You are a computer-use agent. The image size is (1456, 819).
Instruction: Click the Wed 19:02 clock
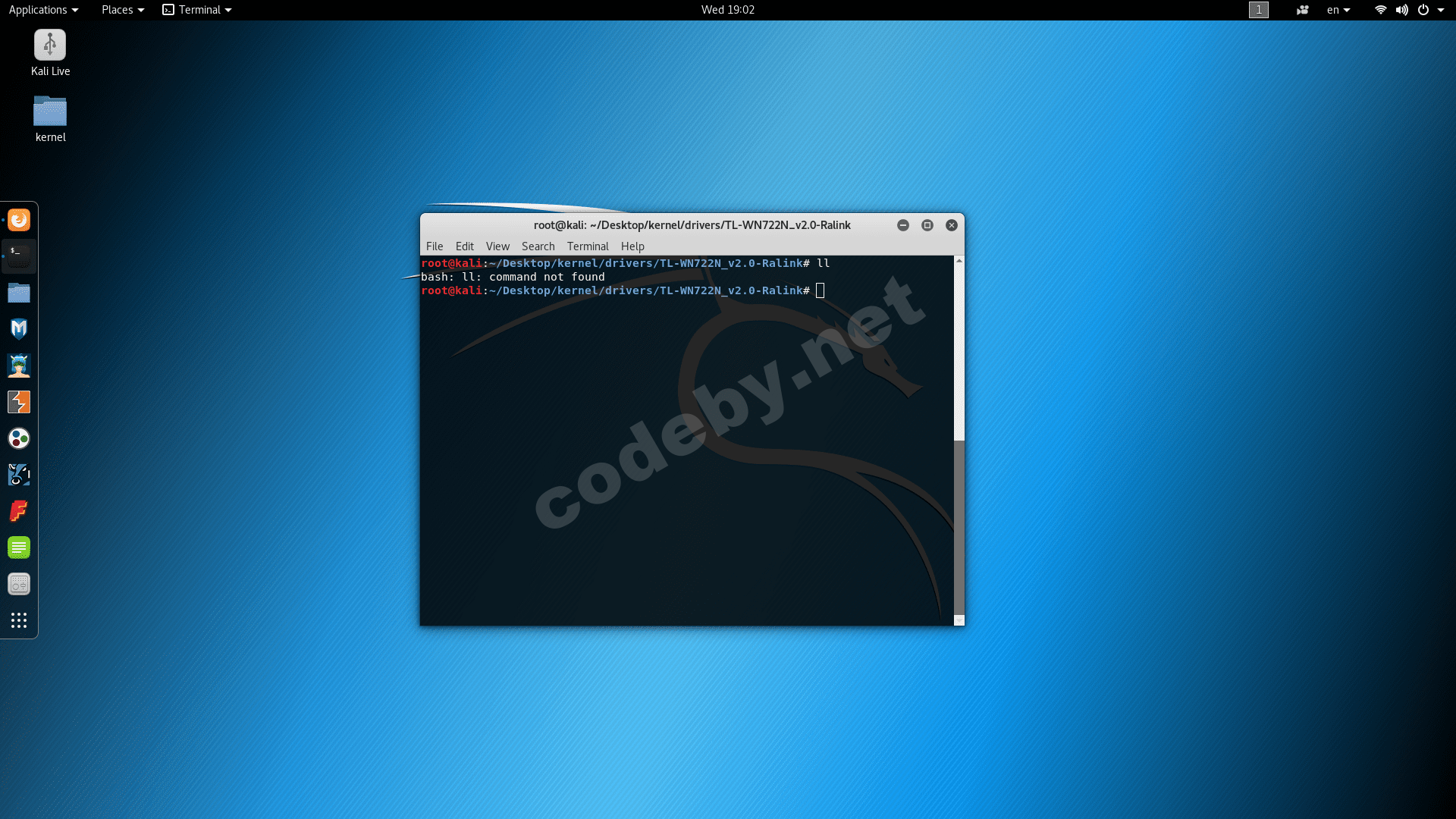click(727, 10)
